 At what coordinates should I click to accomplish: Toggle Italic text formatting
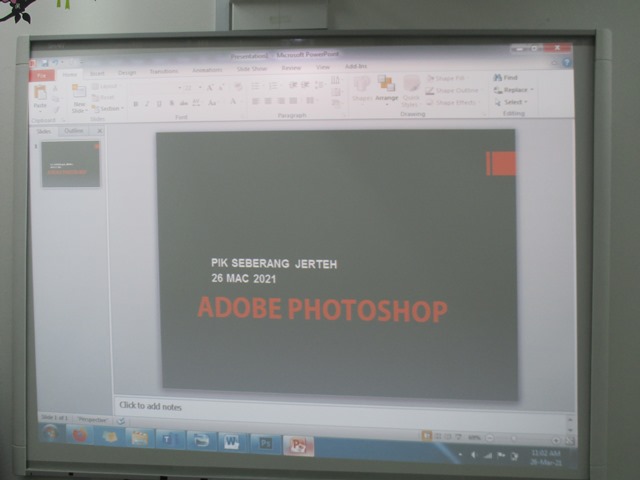click(147, 103)
